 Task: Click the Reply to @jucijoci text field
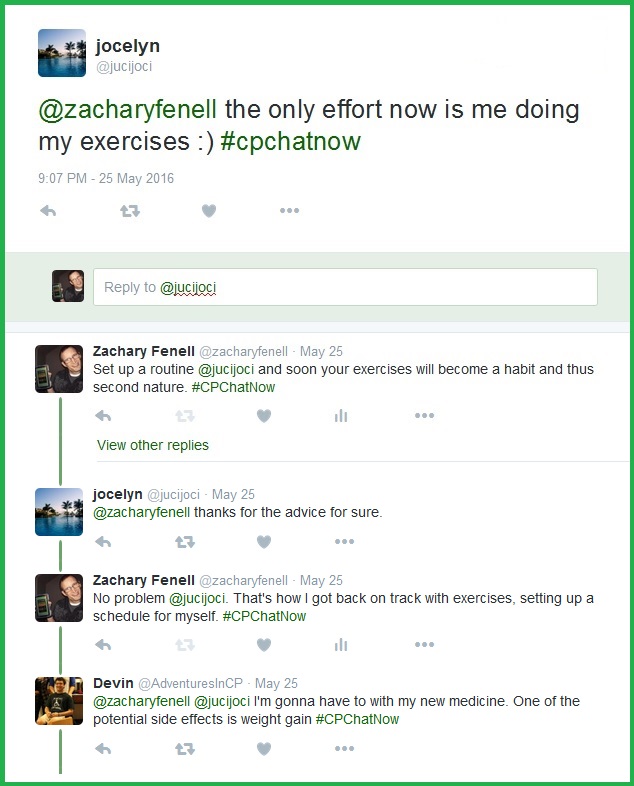pyautogui.click(x=344, y=287)
